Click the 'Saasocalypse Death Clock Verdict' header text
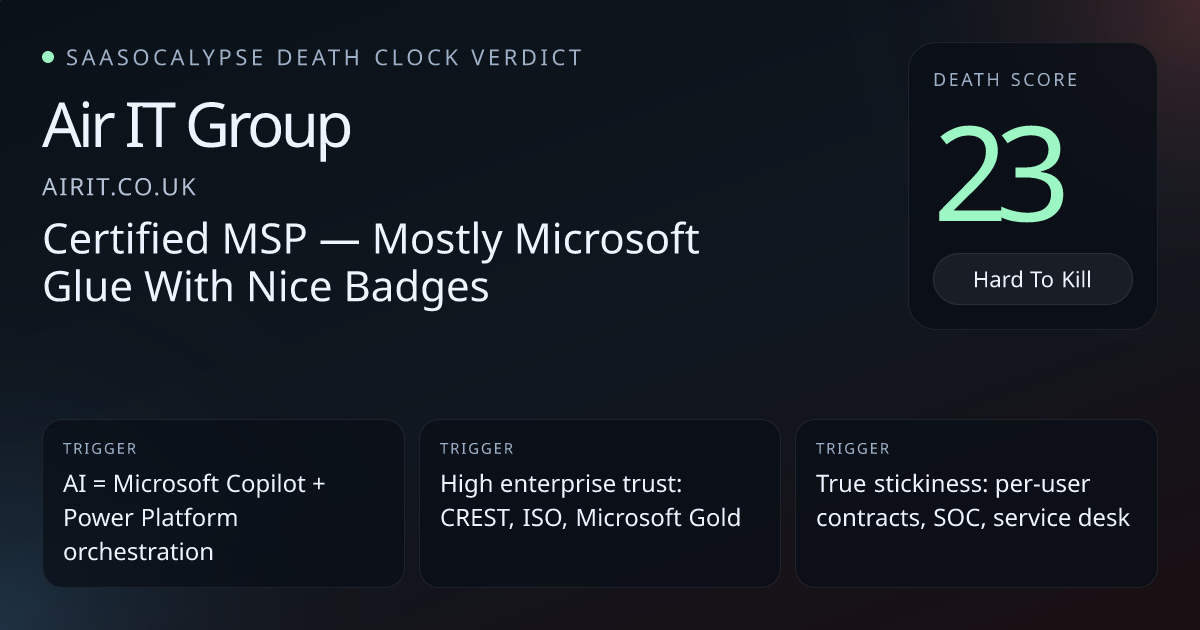The image size is (1200, 630). point(324,57)
